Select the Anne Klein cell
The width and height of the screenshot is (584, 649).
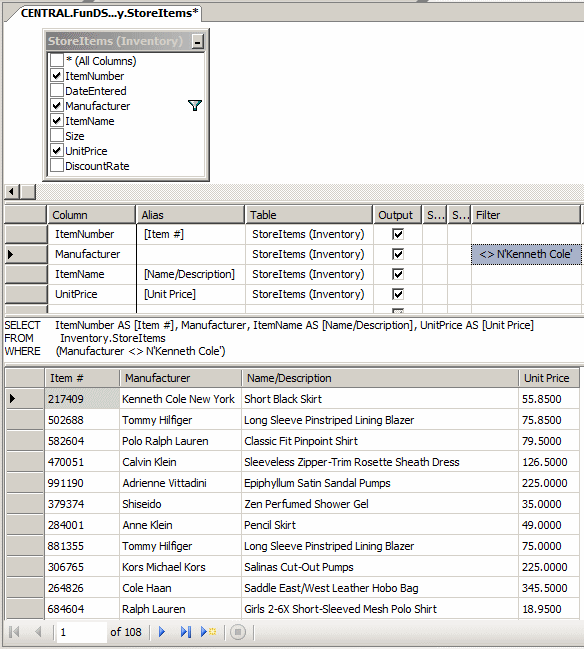tap(180, 525)
